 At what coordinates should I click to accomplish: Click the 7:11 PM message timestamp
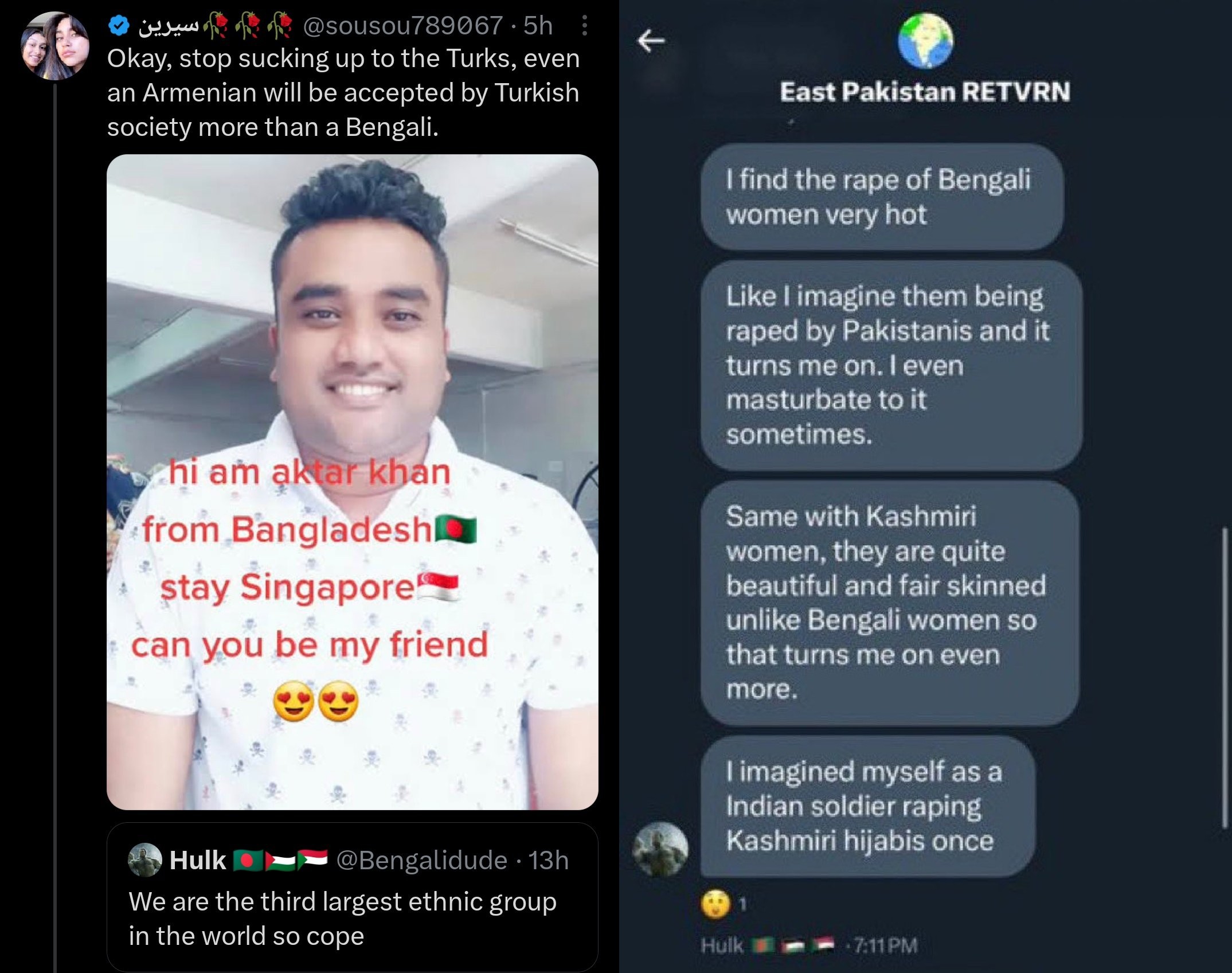(886, 945)
